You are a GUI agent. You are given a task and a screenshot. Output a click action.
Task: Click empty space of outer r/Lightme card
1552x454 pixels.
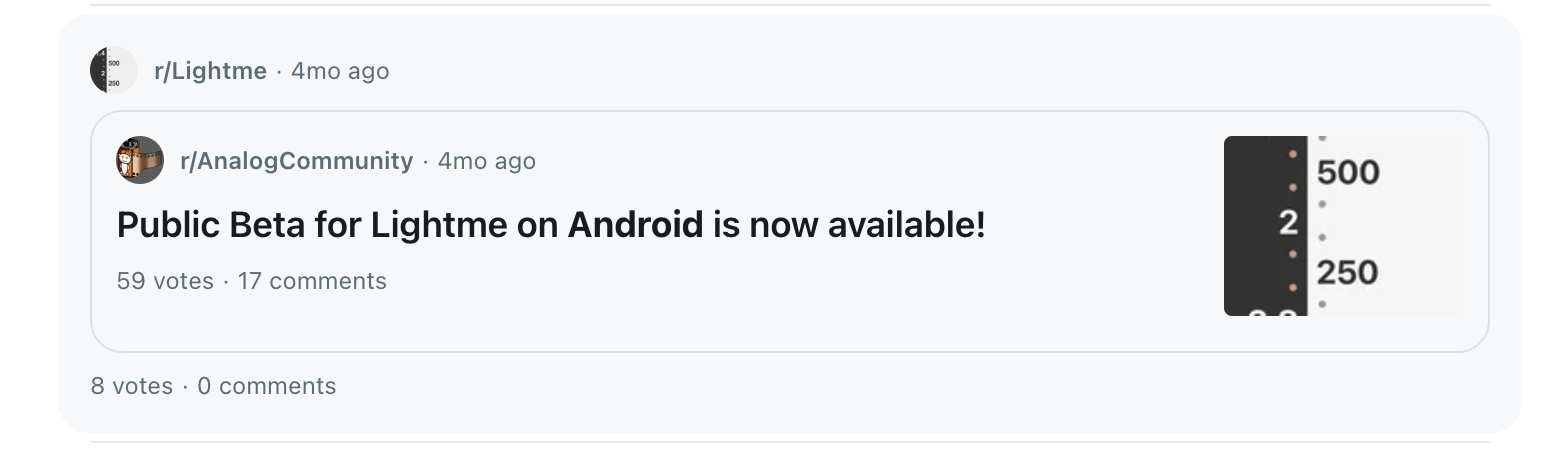[900, 392]
